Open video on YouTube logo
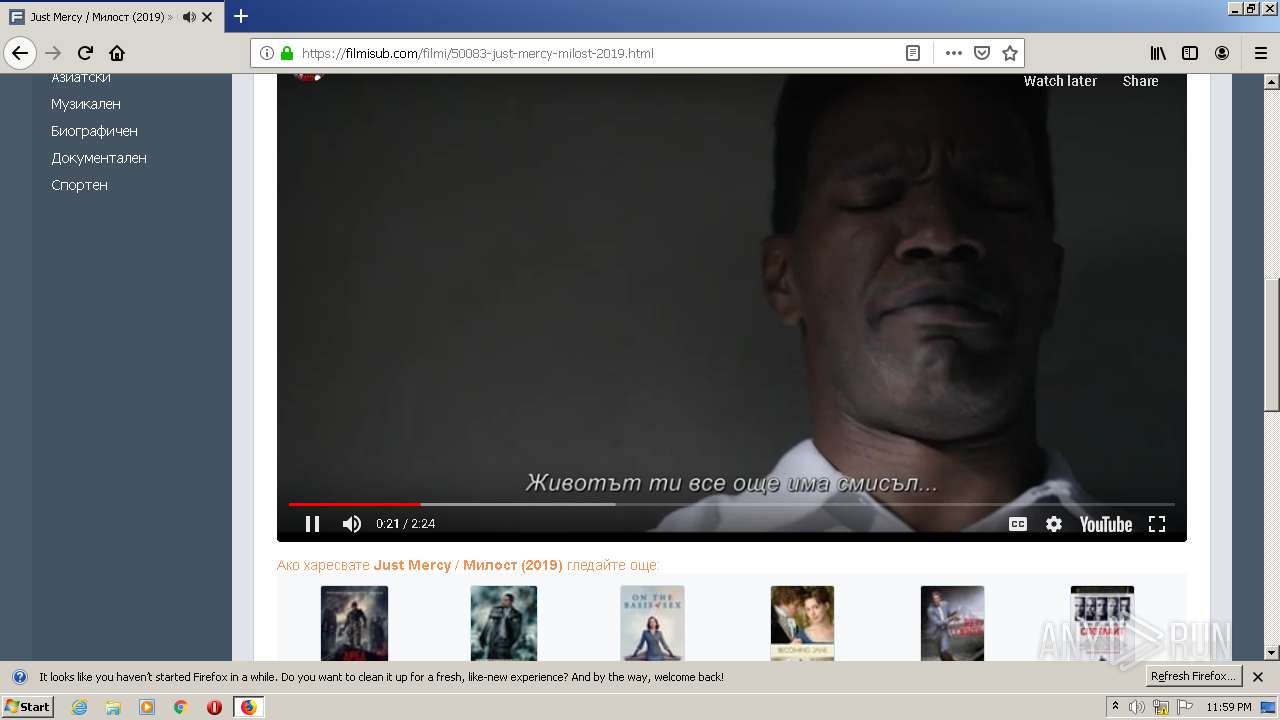Viewport: 1280px width, 720px height. pyautogui.click(x=1106, y=524)
